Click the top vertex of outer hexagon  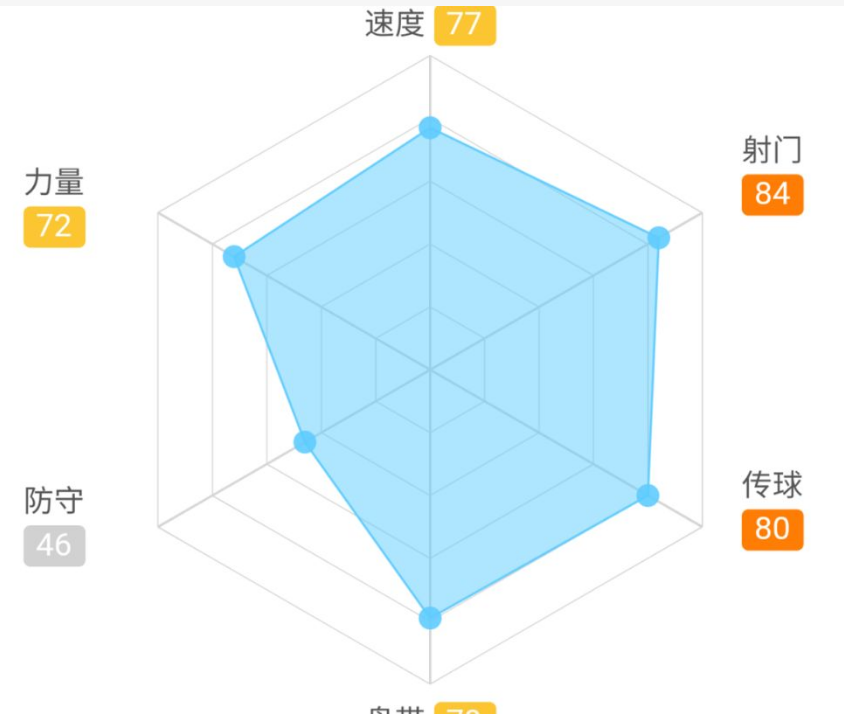[x=430, y=57]
